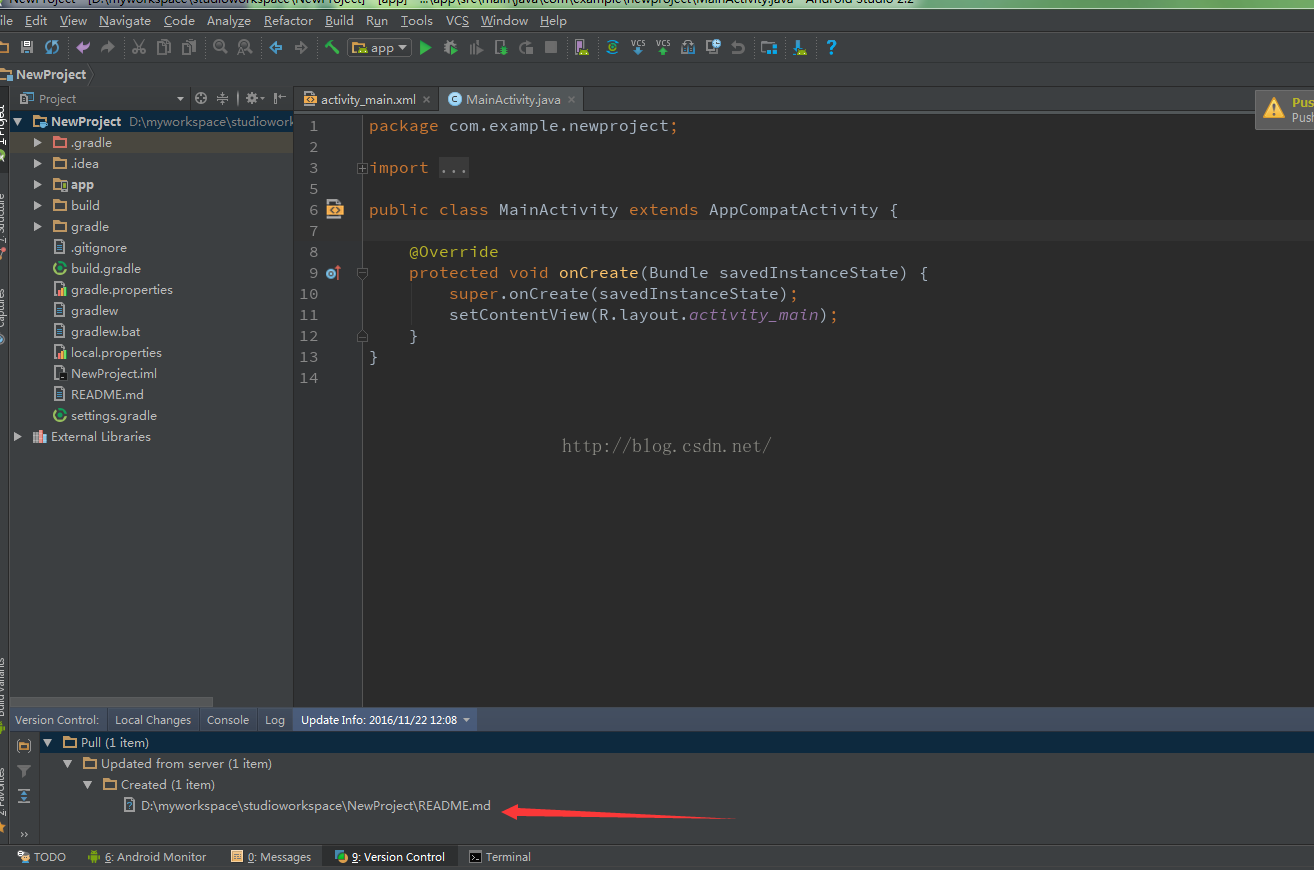1314x870 pixels.
Task: Click the Stop square icon
Action: pos(551,47)
